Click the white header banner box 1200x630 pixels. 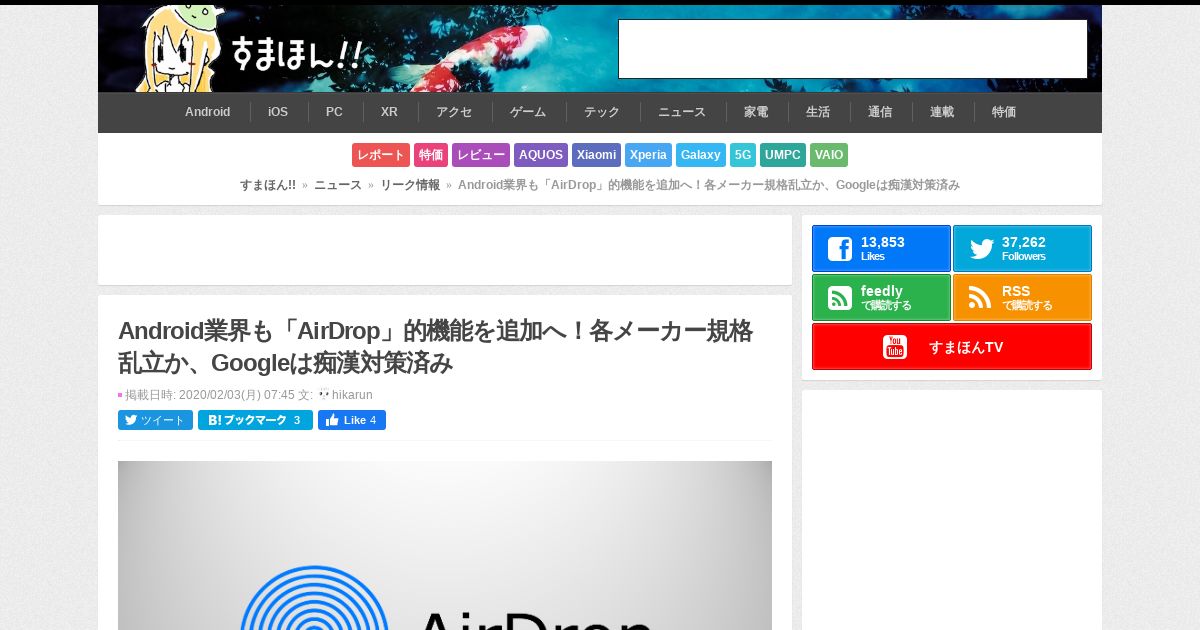[853, 49]
